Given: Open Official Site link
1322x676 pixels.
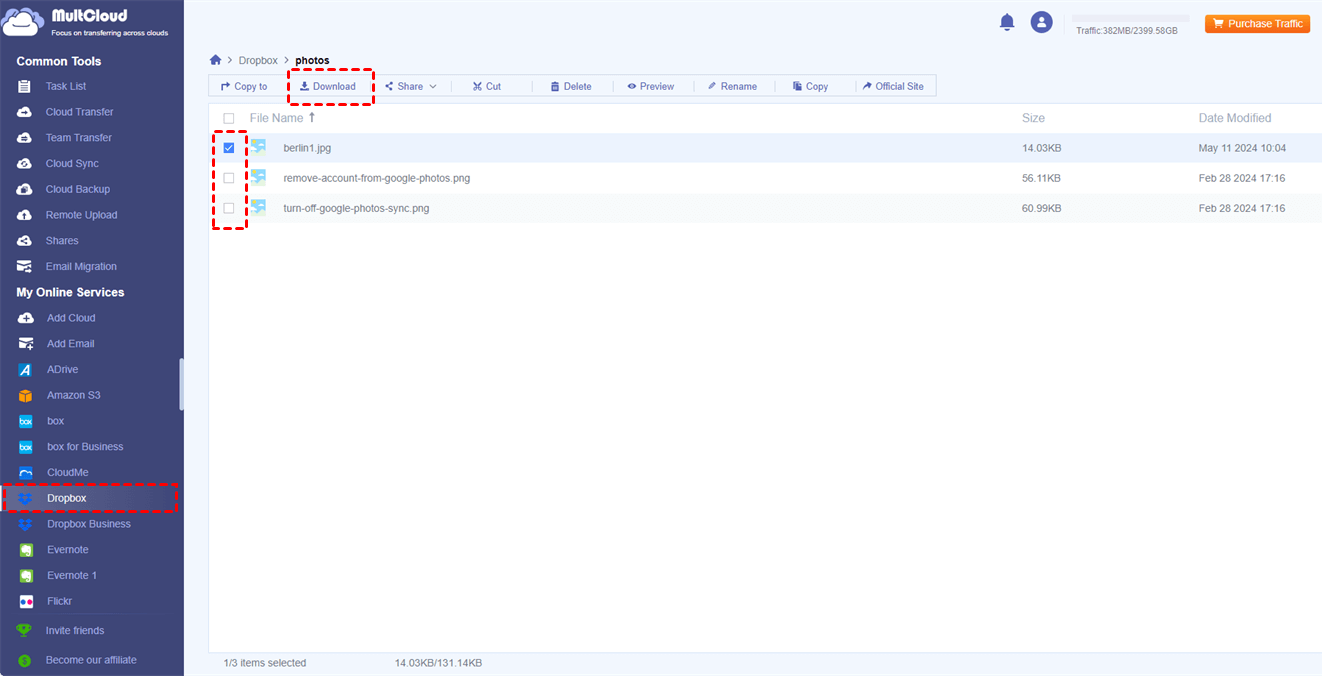Looking at the screenshot, I should (893, 86).
